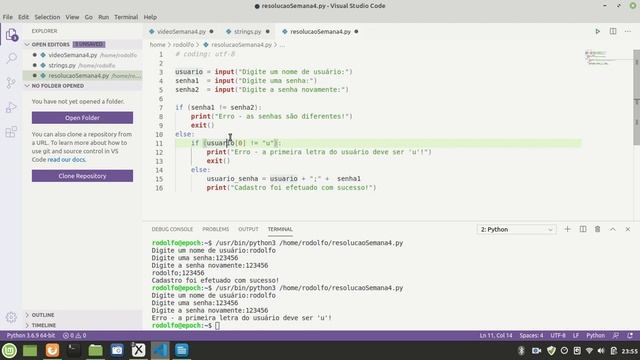Open the View menu

coord(72,17)
